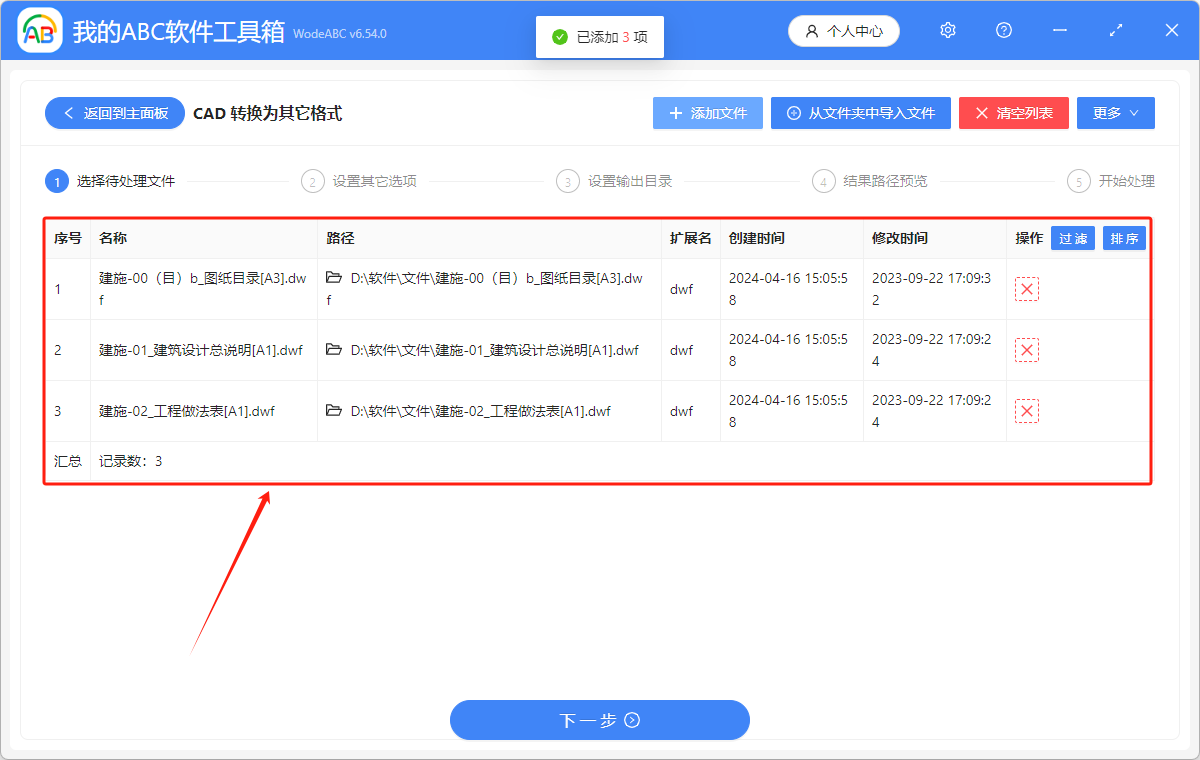This screenshot has width=1200, height=760.
Task: Delete 建施-02 using its red X icon
Action: coord(1027,410)
